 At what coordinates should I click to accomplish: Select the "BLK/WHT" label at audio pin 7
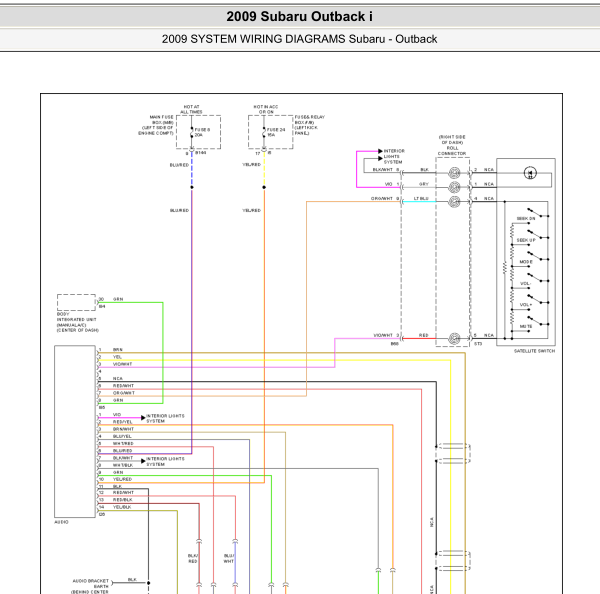123,458
